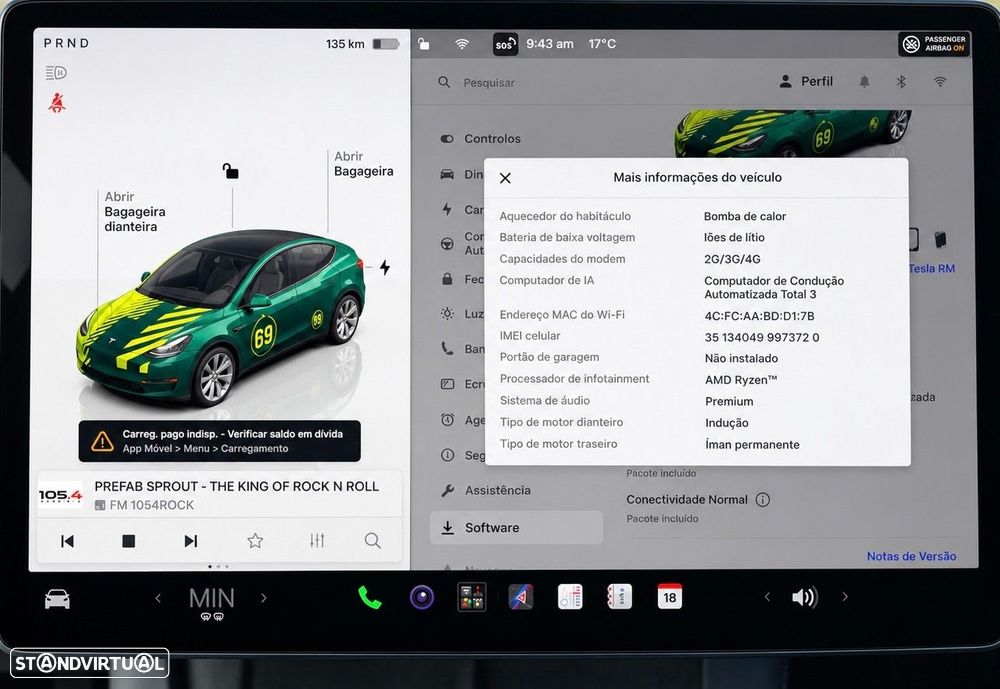
Task: Tap the headlight indicator icon
Action: (x=56, y=73)
